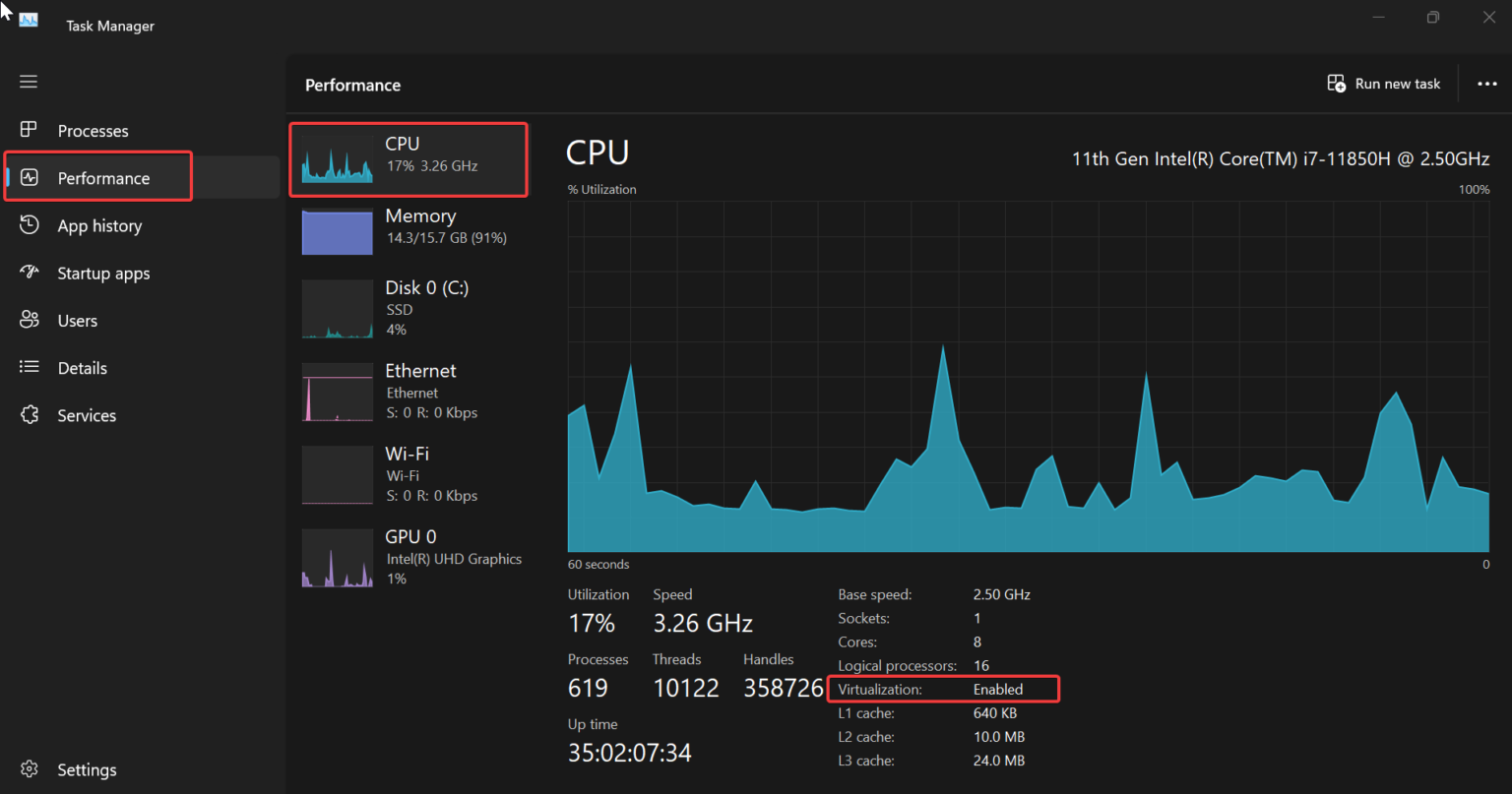Click the Services puzzle icon
Viewport: 1512px width, 794px height.
tap(29, 414)
